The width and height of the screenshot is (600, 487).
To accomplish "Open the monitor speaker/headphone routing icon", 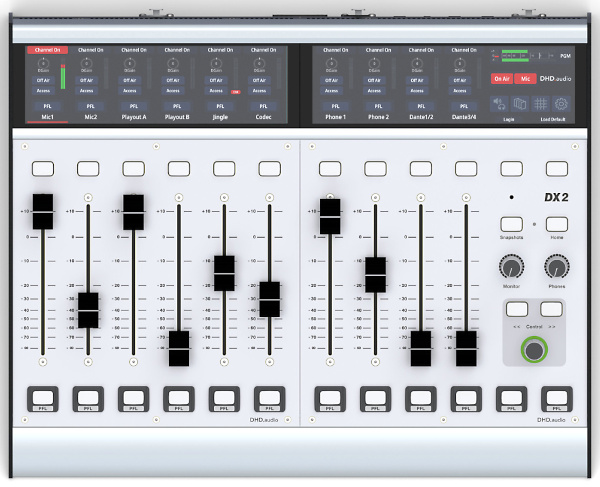I will pos(499,104).
